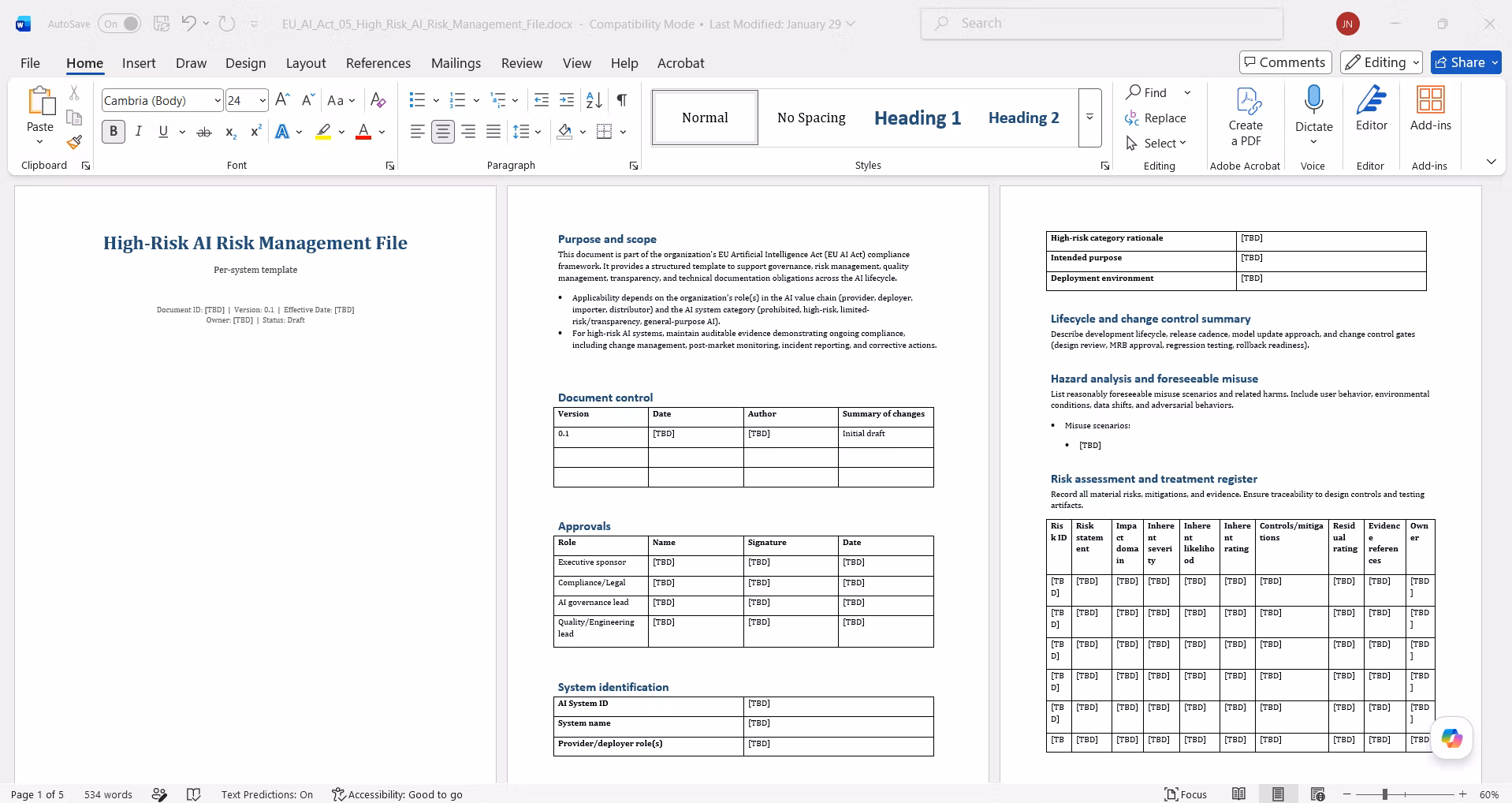
Task: Open the font name dropdown
Action: coord(218,101)
